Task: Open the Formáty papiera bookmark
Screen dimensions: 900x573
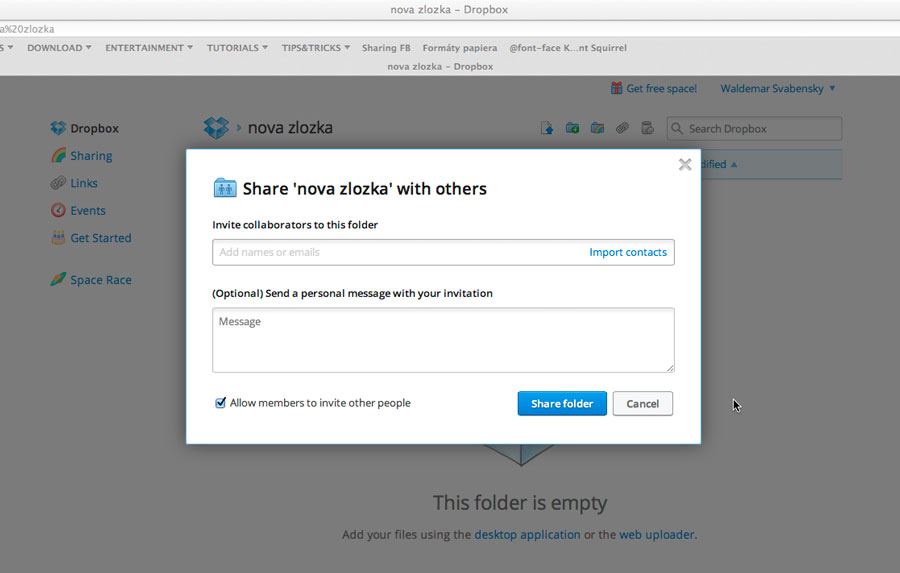Action: coord(460,48)
